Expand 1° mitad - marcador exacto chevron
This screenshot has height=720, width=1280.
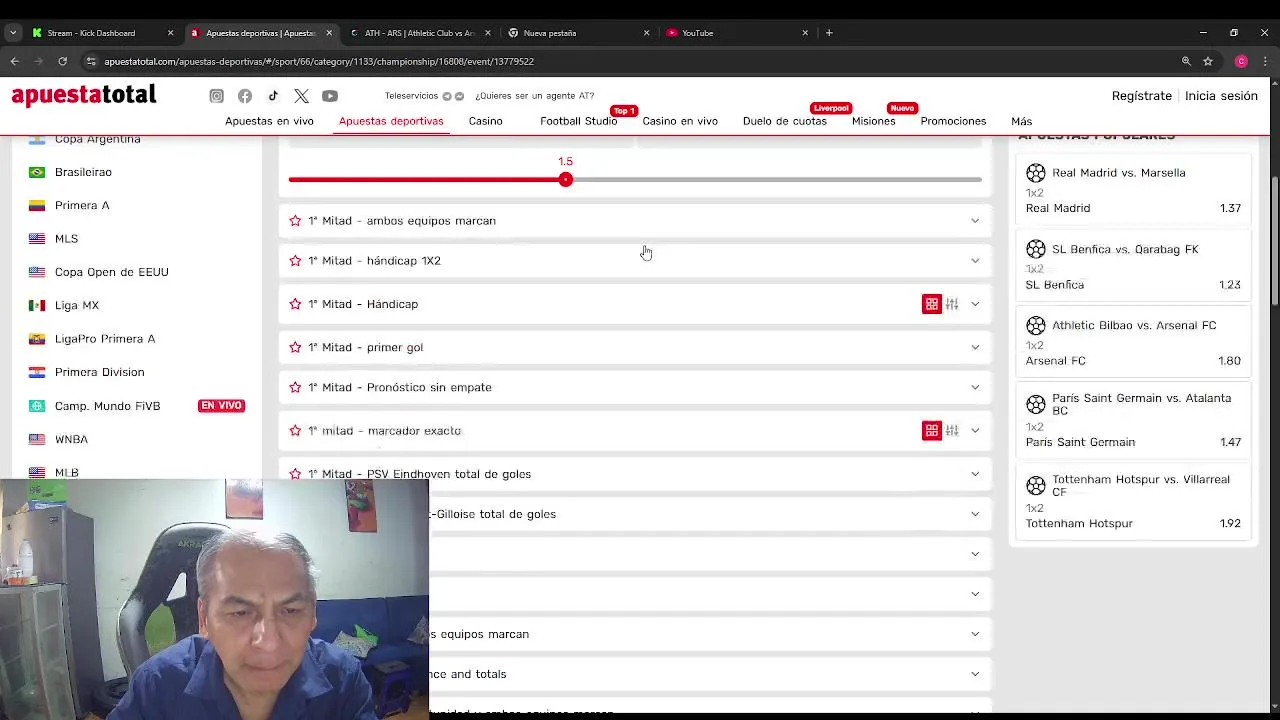(x=975, y=431)
